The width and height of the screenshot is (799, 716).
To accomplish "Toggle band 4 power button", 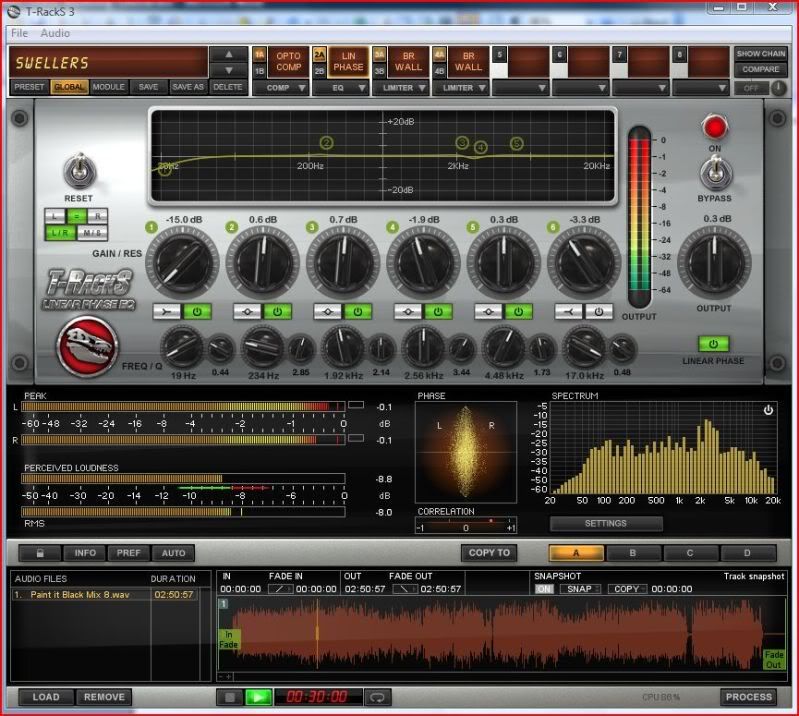I will click(x=438, y=311).
